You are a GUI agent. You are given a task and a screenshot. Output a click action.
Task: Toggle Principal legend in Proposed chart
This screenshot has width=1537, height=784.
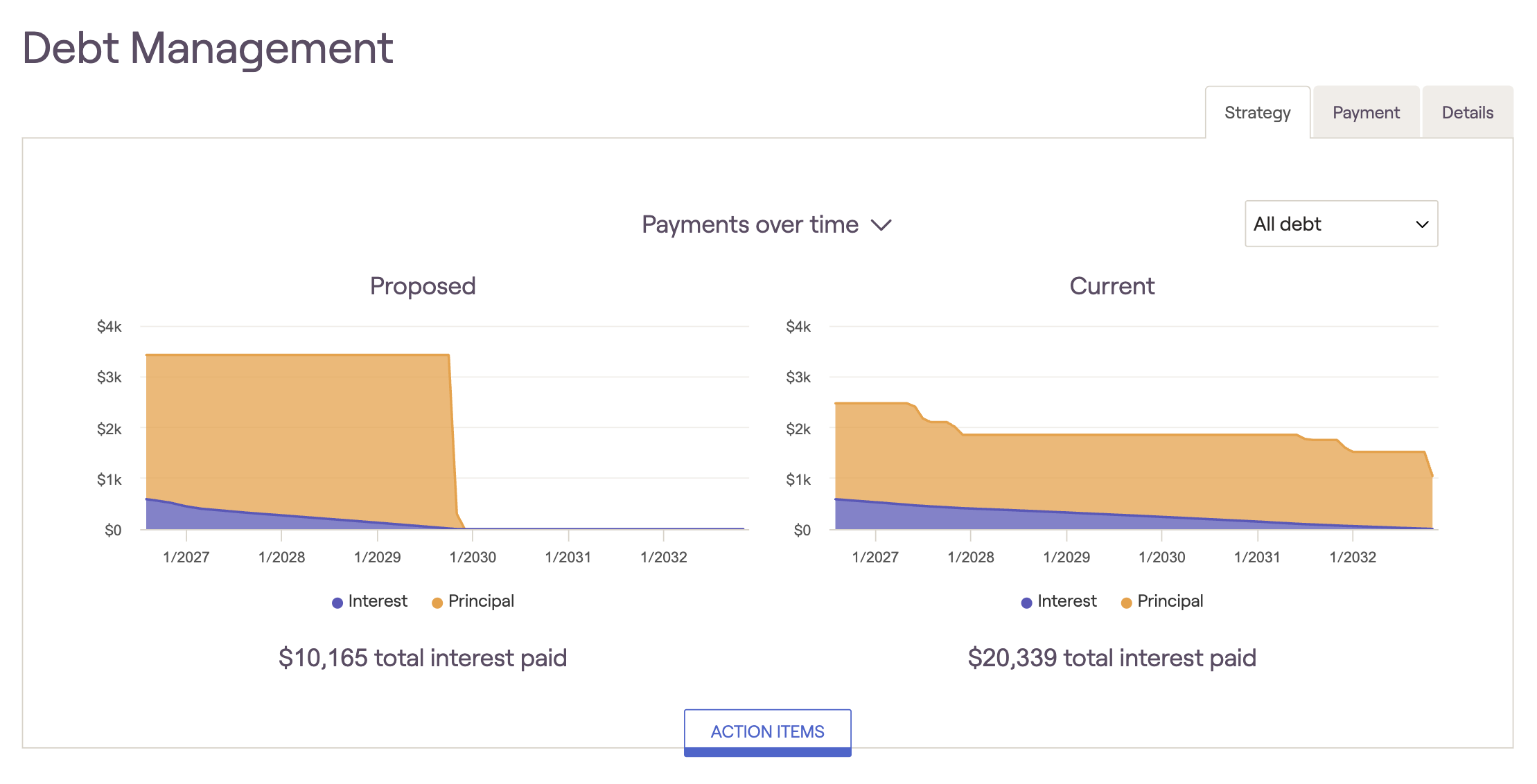473,601
